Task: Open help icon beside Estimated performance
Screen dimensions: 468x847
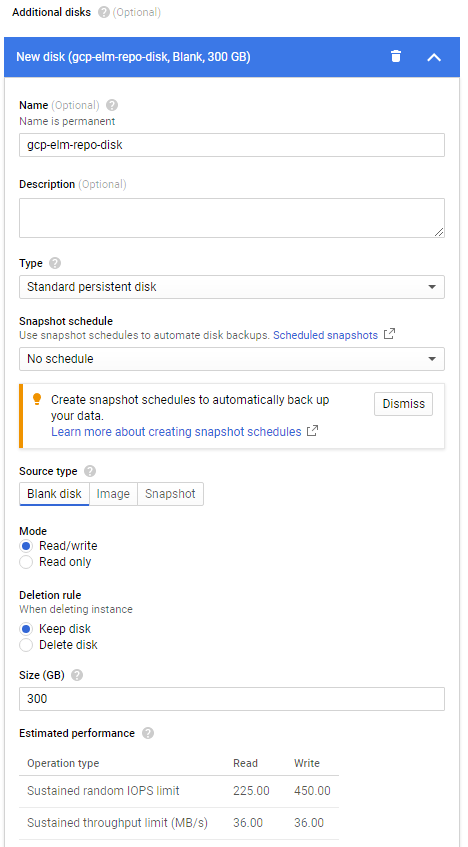Action: tap(148, 733)
